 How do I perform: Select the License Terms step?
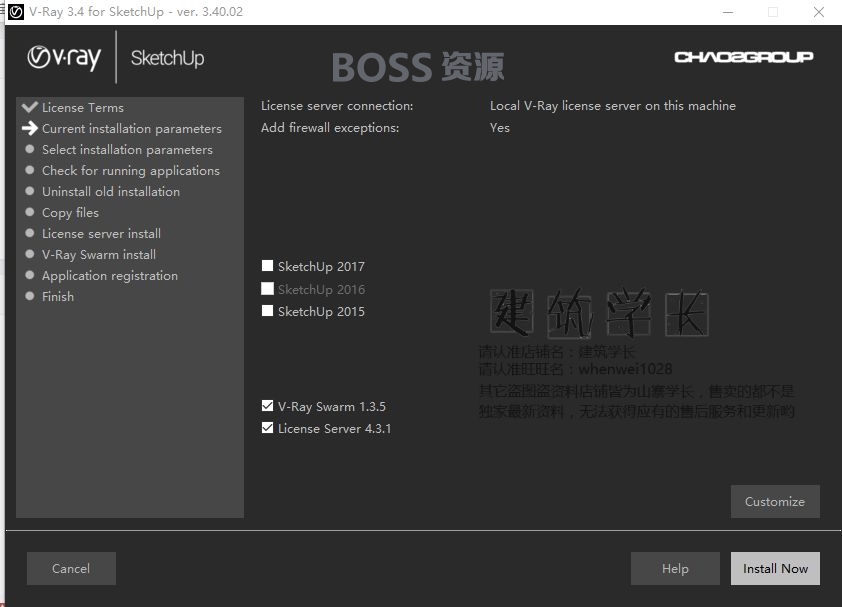(83, 107)
